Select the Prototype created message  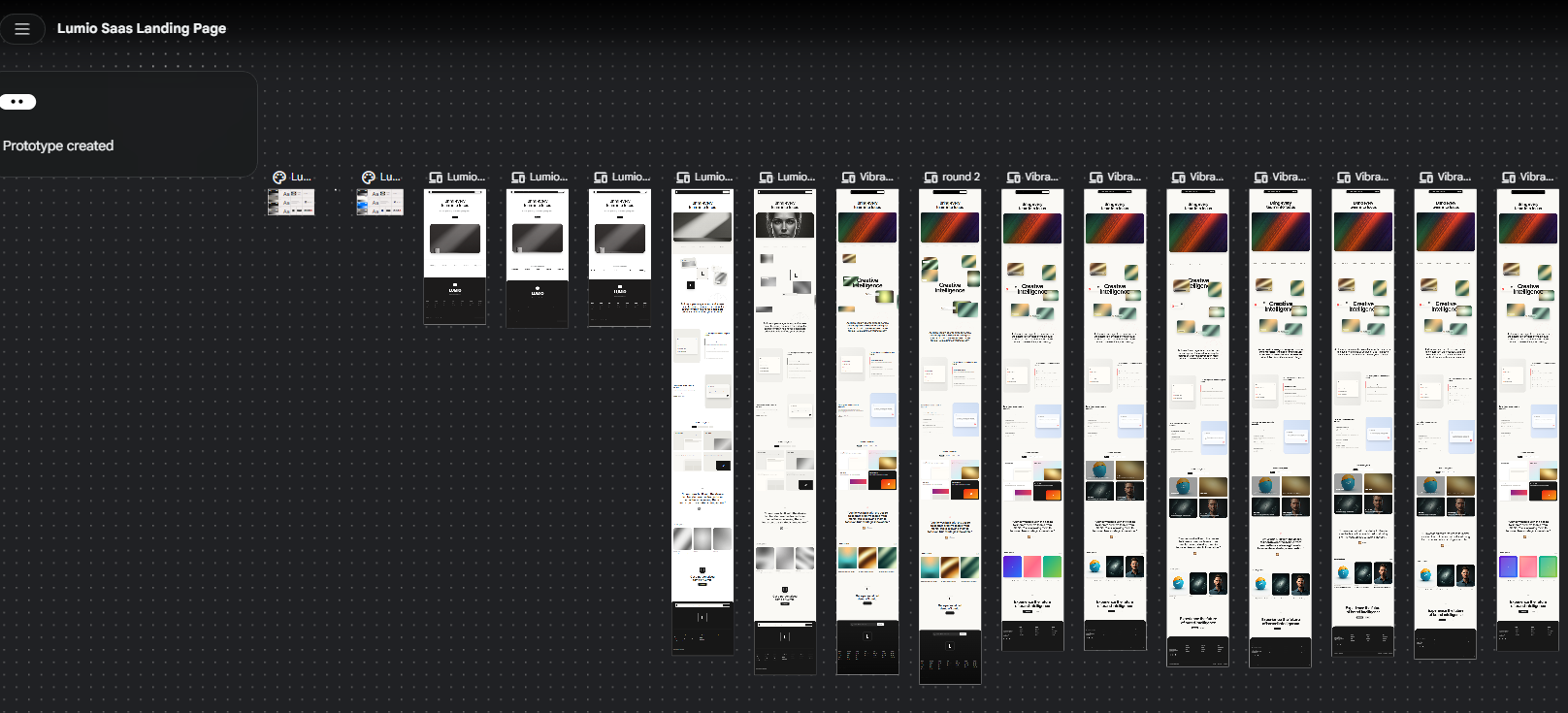[x=58, y=146]
